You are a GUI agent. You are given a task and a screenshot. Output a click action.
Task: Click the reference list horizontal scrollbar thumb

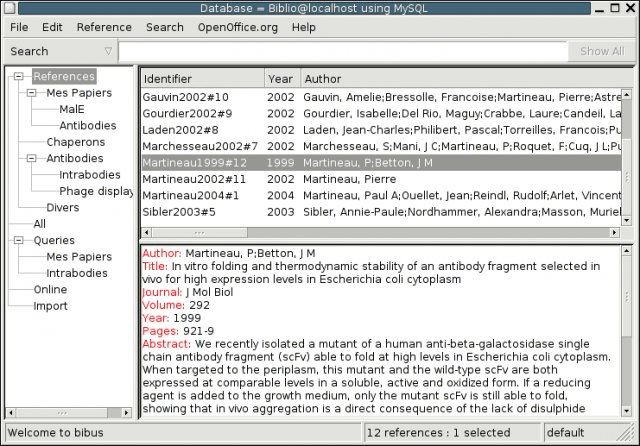click(200, 233)
